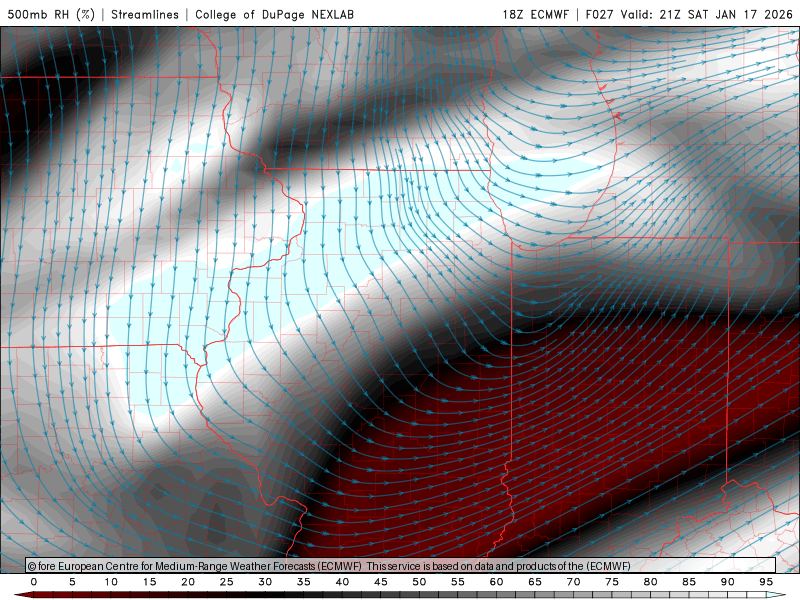This screenshot has width=800, height=600.
Task: Click the '60' color scale label
Action: pyautogui.click(x=496, y=582)
